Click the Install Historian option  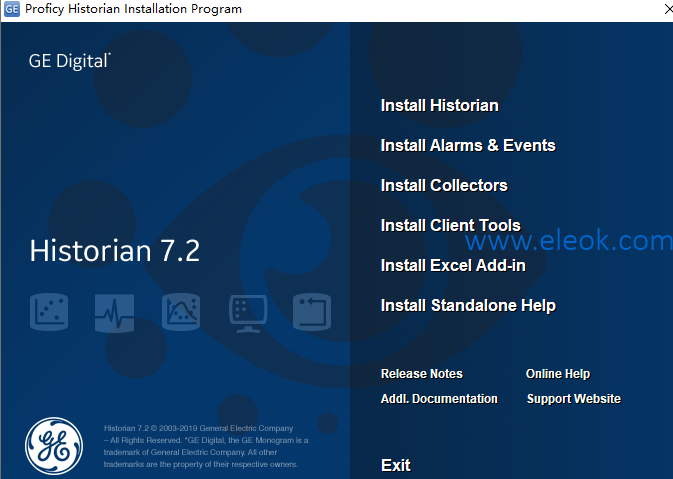[440, 106]
